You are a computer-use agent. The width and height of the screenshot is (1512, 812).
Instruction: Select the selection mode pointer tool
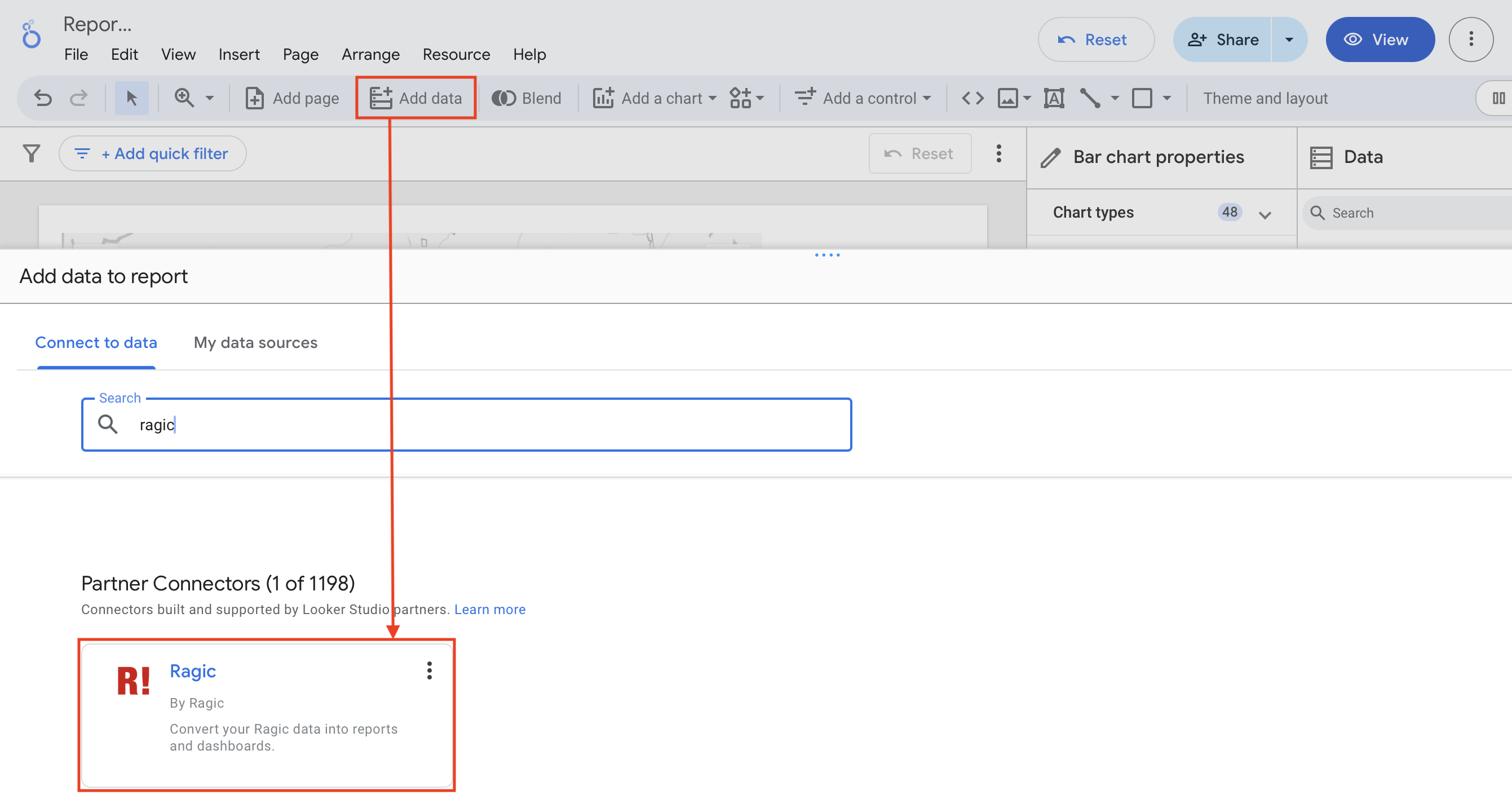click(x=131, y=98)
